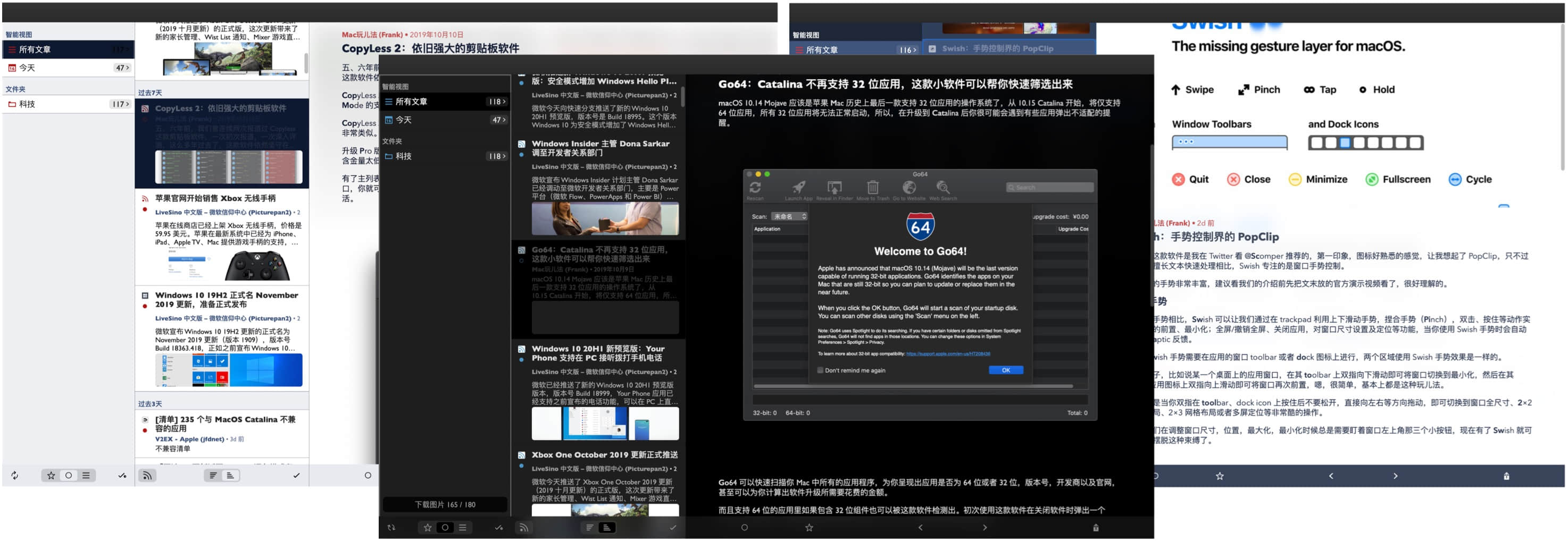Viewport: 1568px width, 541px height.
Task: Select 今天 in the light window sidebar
Action: pos(68,67)
